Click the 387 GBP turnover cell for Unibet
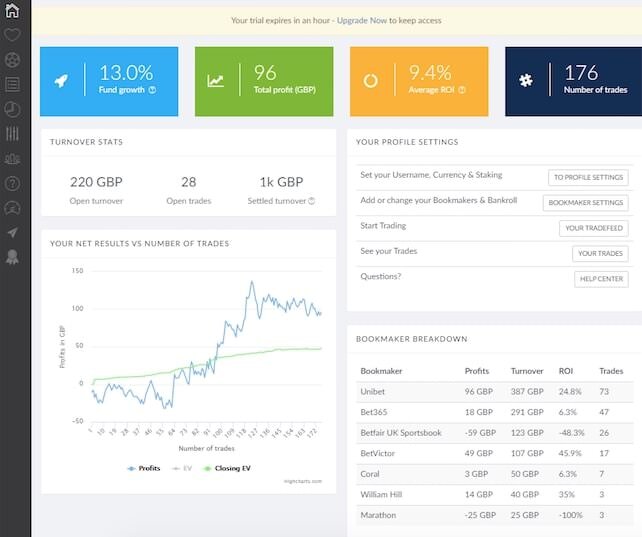 tap(527, 392)
